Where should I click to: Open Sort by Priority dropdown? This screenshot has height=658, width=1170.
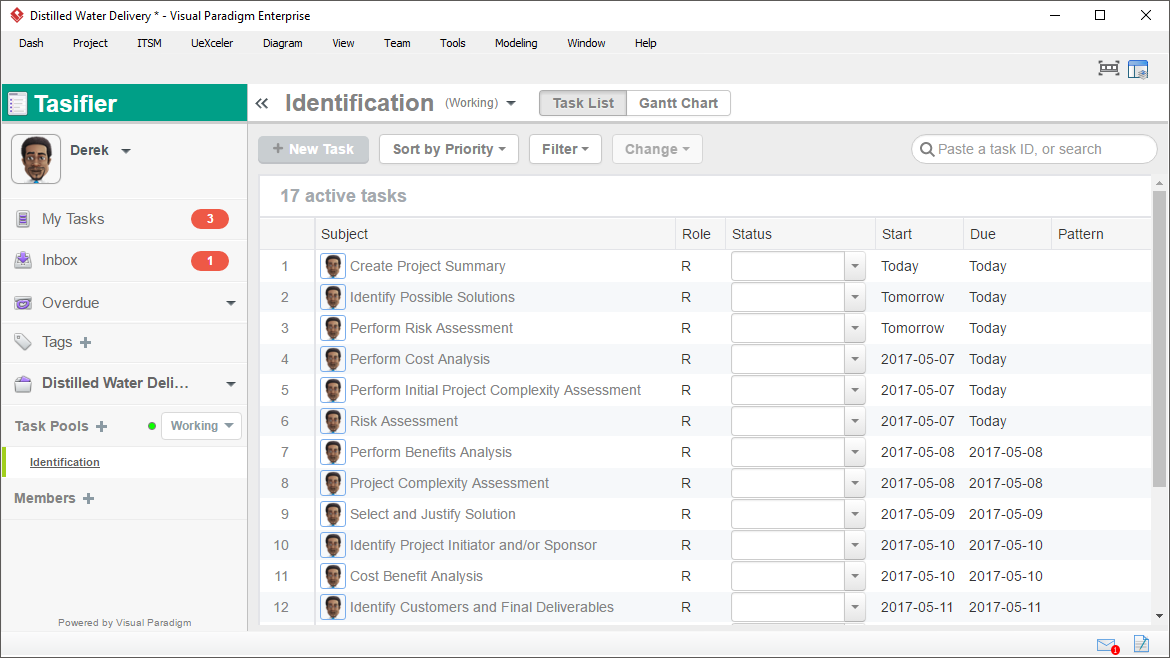pos(449,149)
